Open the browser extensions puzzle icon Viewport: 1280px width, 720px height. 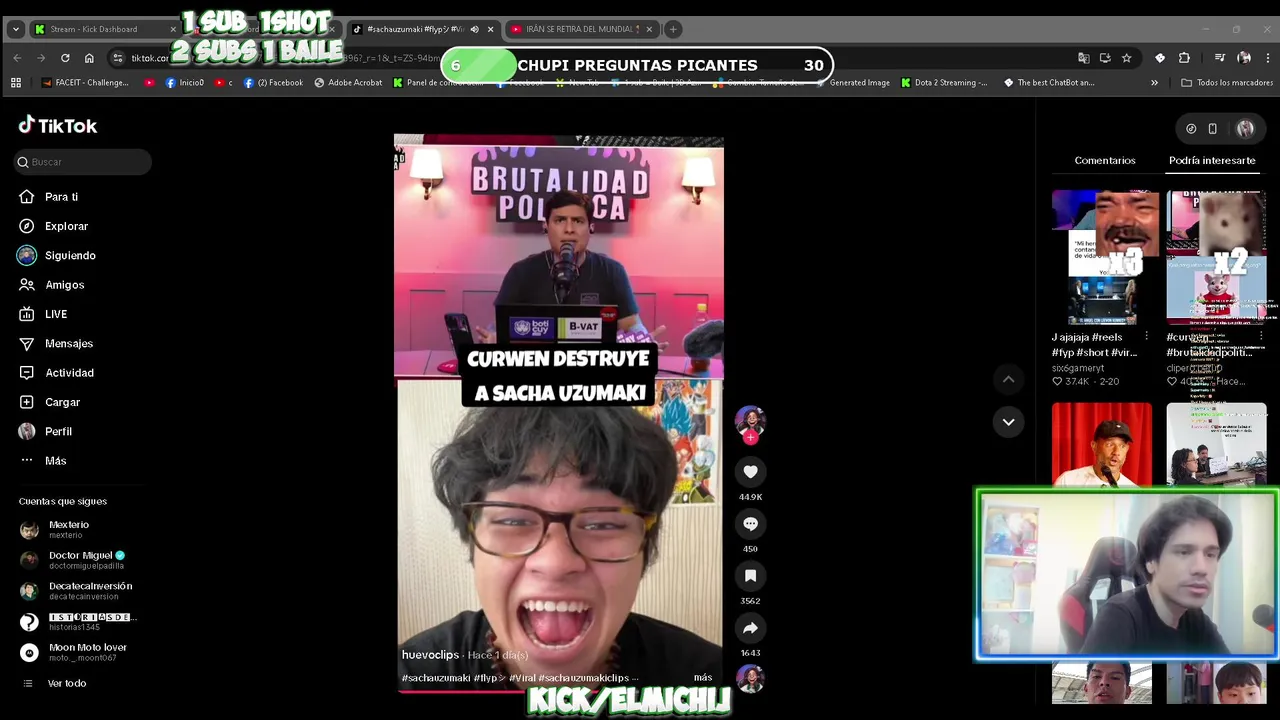(1184, 58)
